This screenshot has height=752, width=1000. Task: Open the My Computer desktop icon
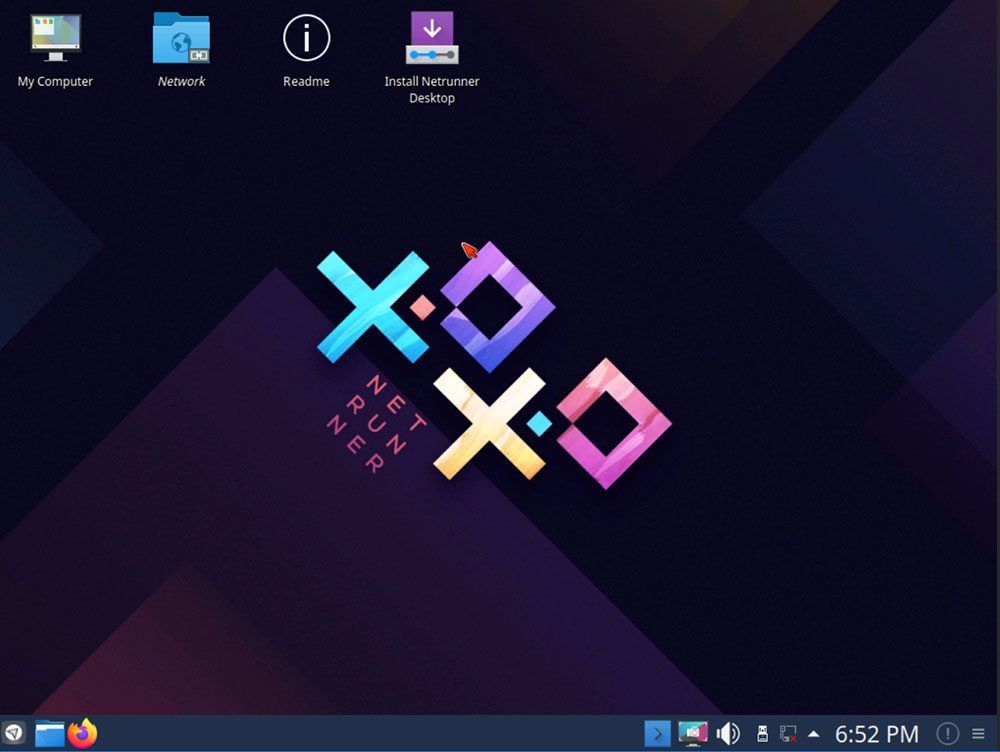pos(55,38)
